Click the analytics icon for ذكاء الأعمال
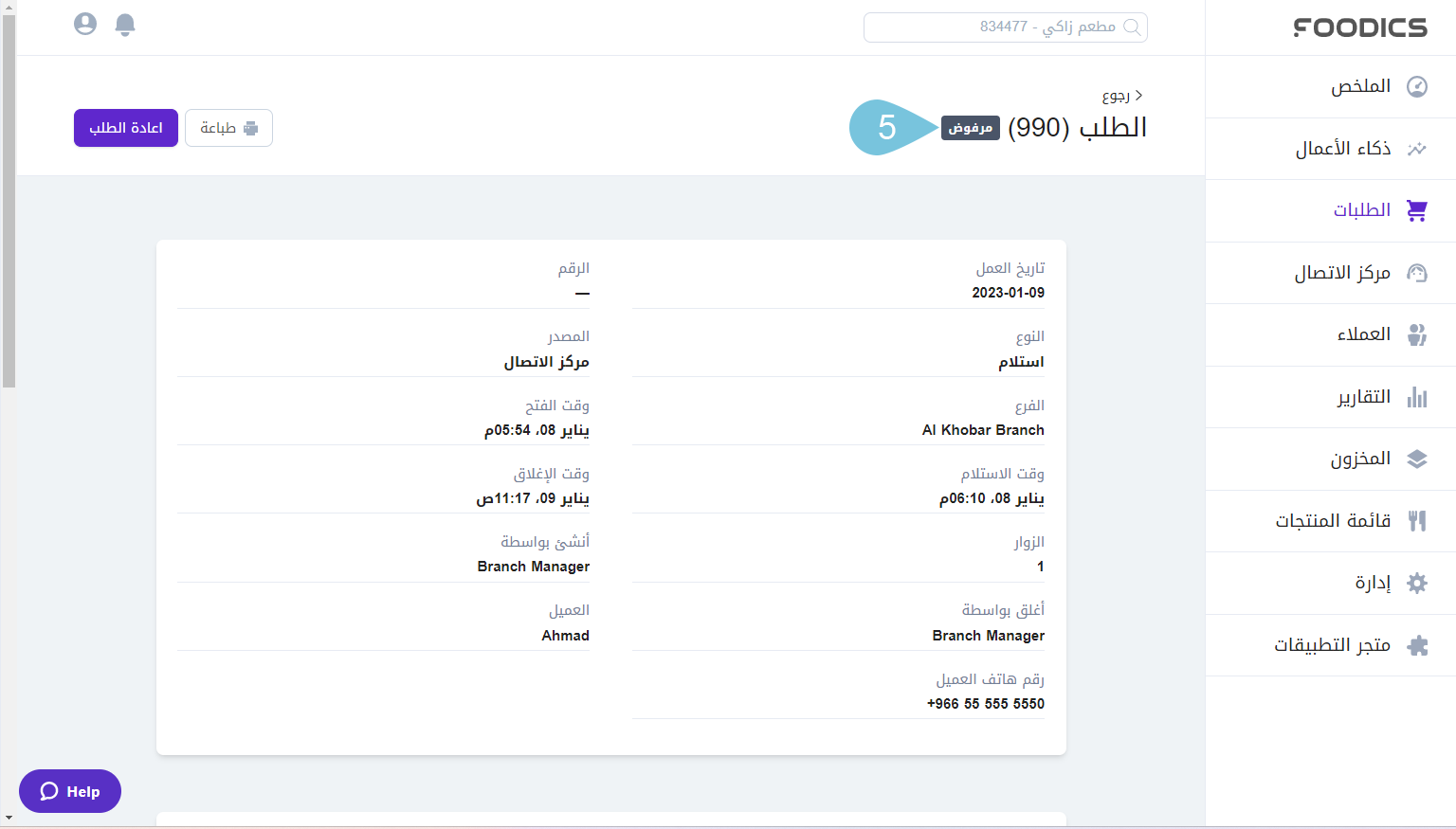Viewport: 1456px width, 829px height. pyautogui.click(x=1417, y=149)
